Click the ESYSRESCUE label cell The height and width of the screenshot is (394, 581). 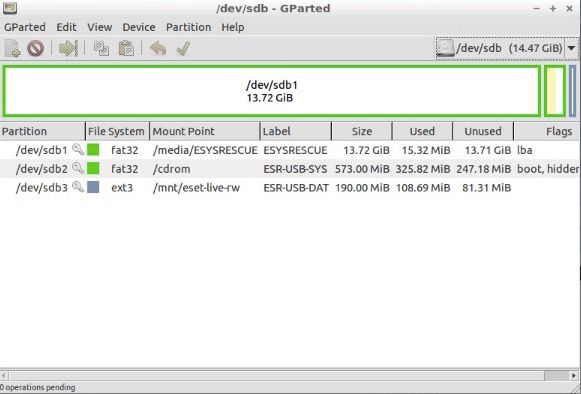[295, 150]
